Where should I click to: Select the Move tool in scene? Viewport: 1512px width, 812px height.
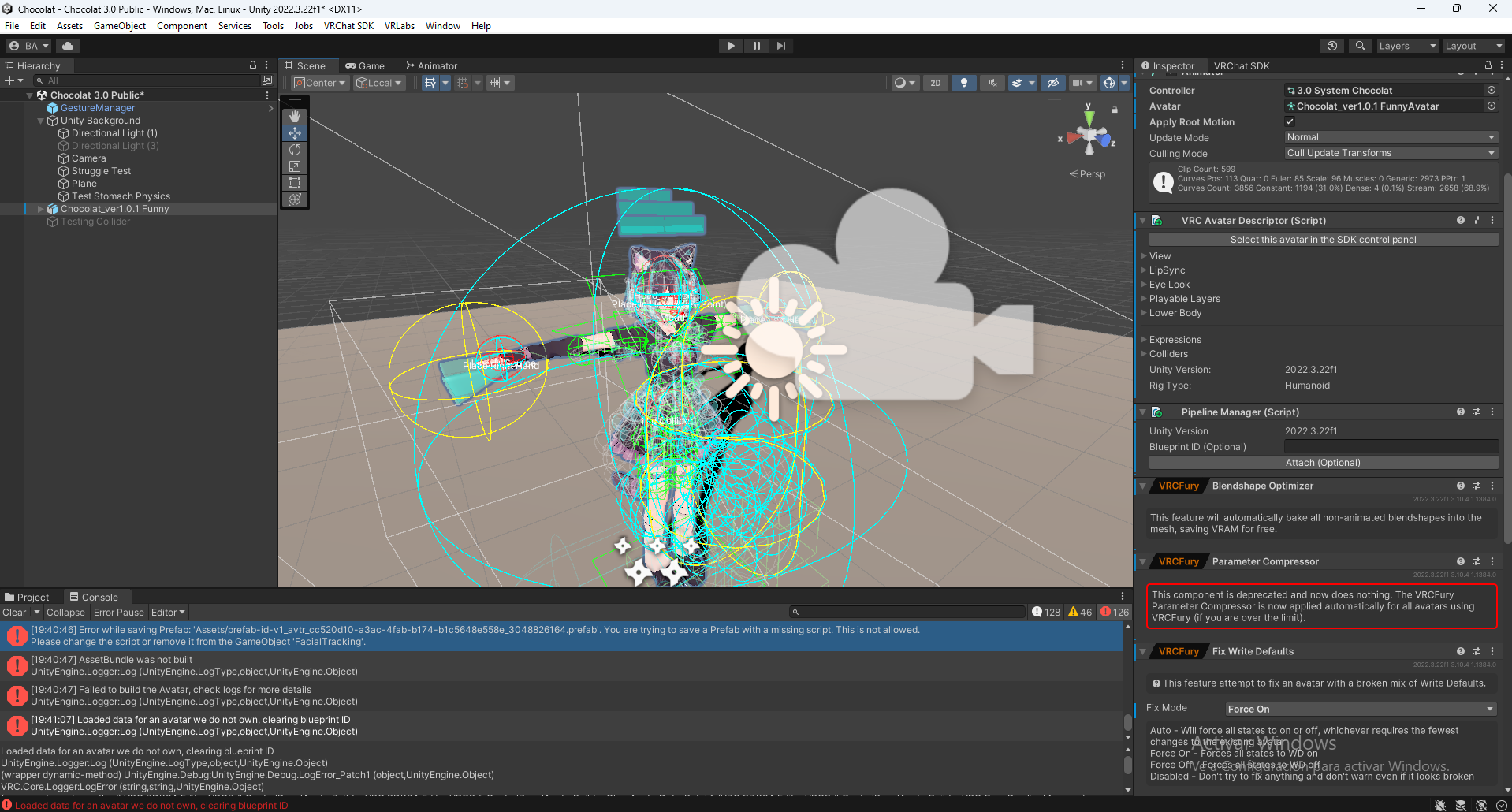295,133
